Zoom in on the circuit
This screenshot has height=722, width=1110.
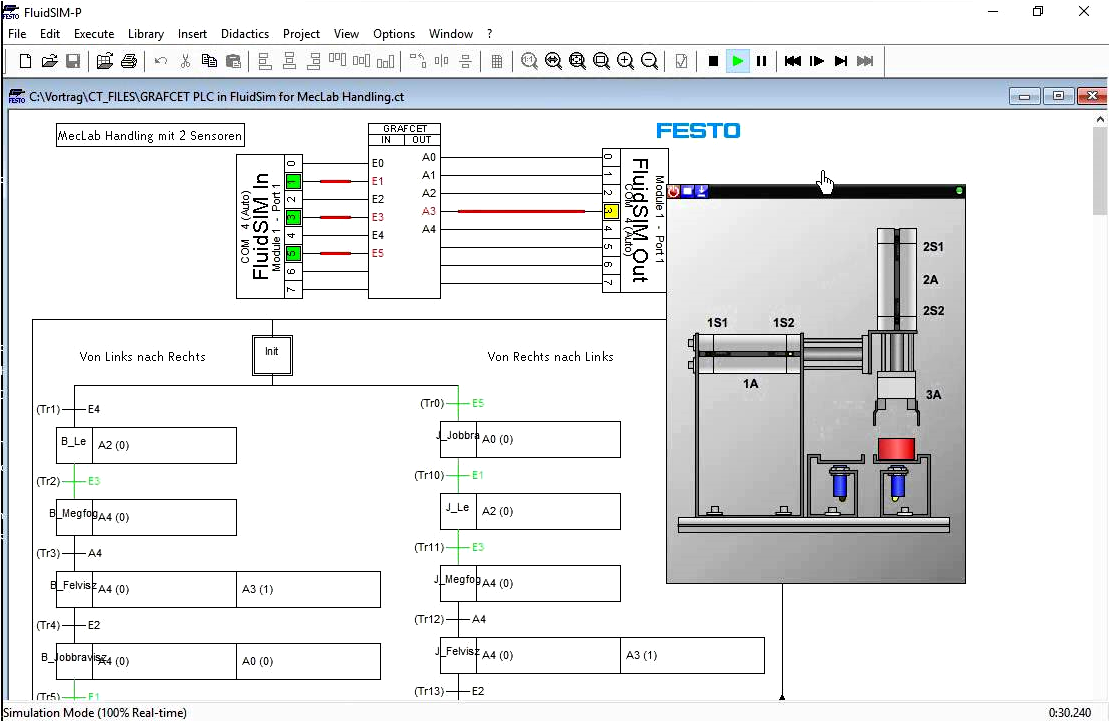click(x=626, y=62)
